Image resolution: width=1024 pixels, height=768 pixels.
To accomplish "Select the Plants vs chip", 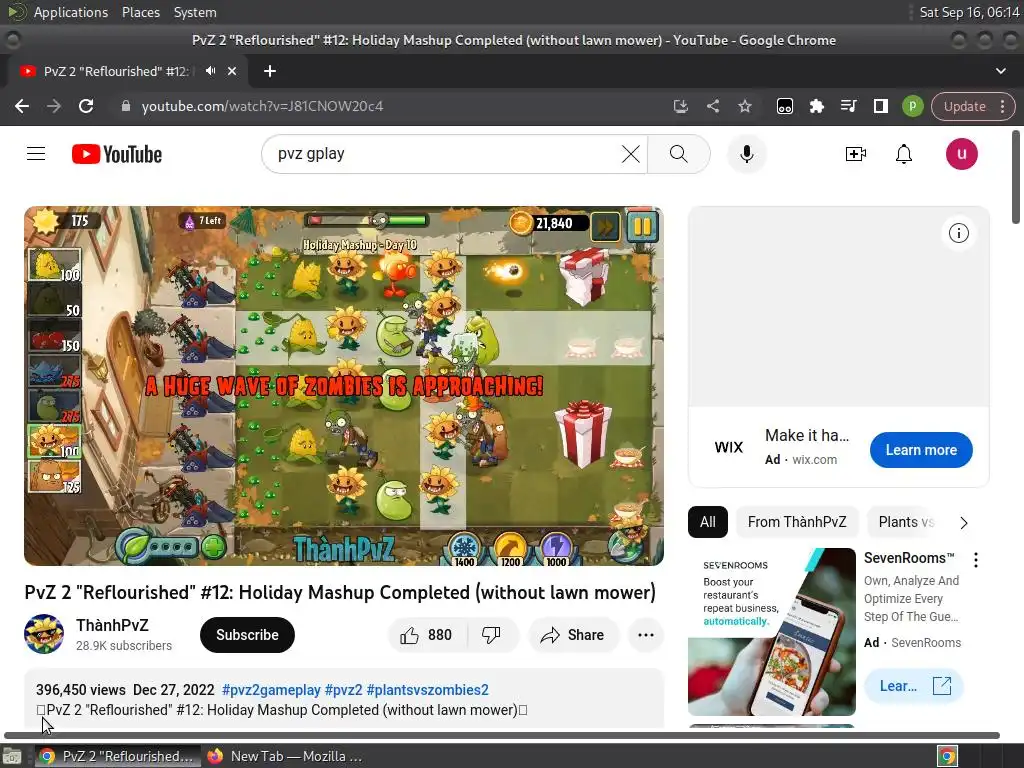I will coord(906,522).
